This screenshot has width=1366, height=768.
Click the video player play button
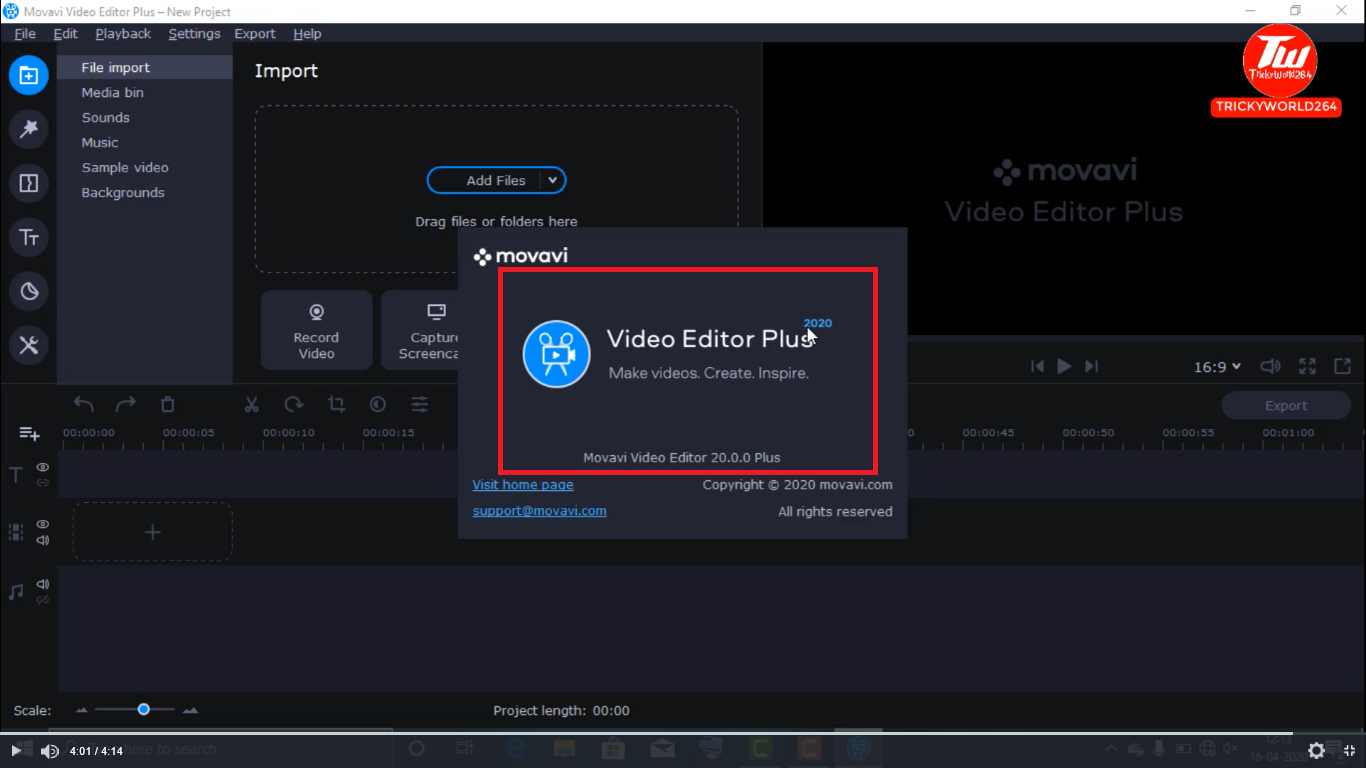coord(16,751)
